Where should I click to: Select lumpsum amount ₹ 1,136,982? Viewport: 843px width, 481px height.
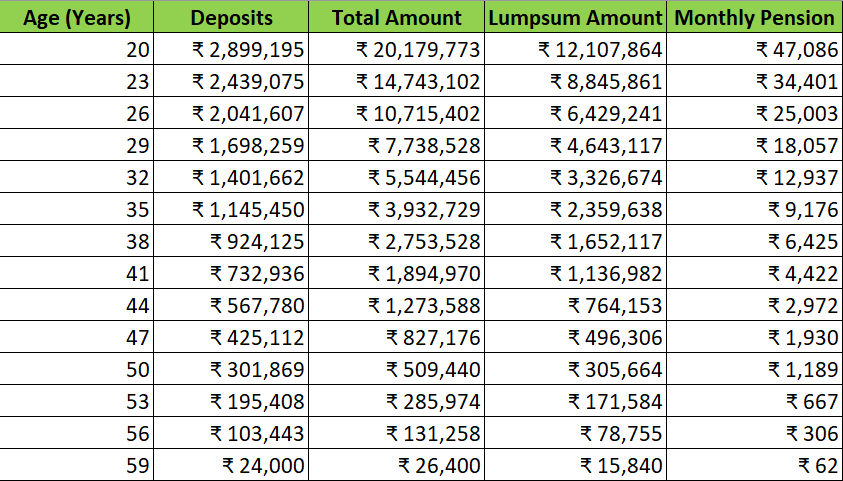(606, 274)
